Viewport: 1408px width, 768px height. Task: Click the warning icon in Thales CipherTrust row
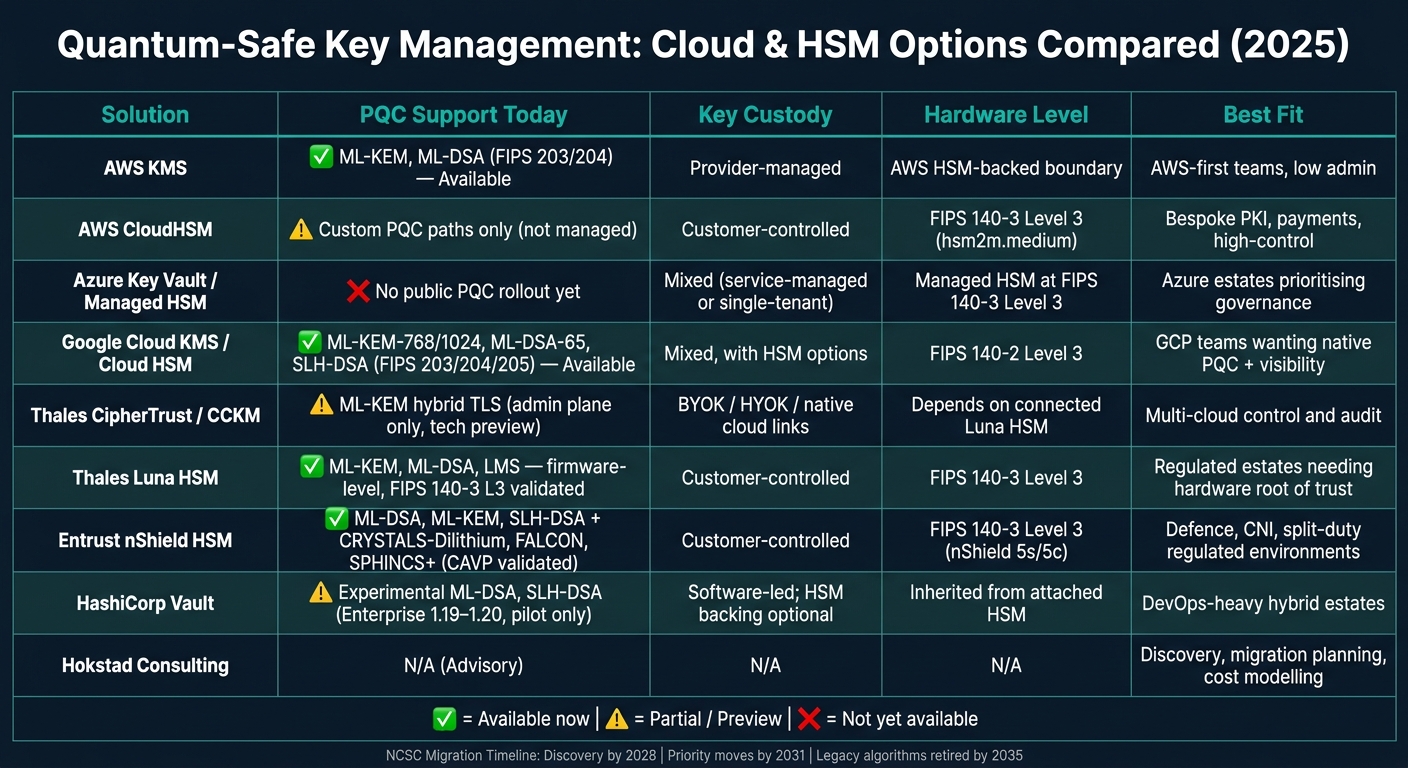(x=321, y=404)
